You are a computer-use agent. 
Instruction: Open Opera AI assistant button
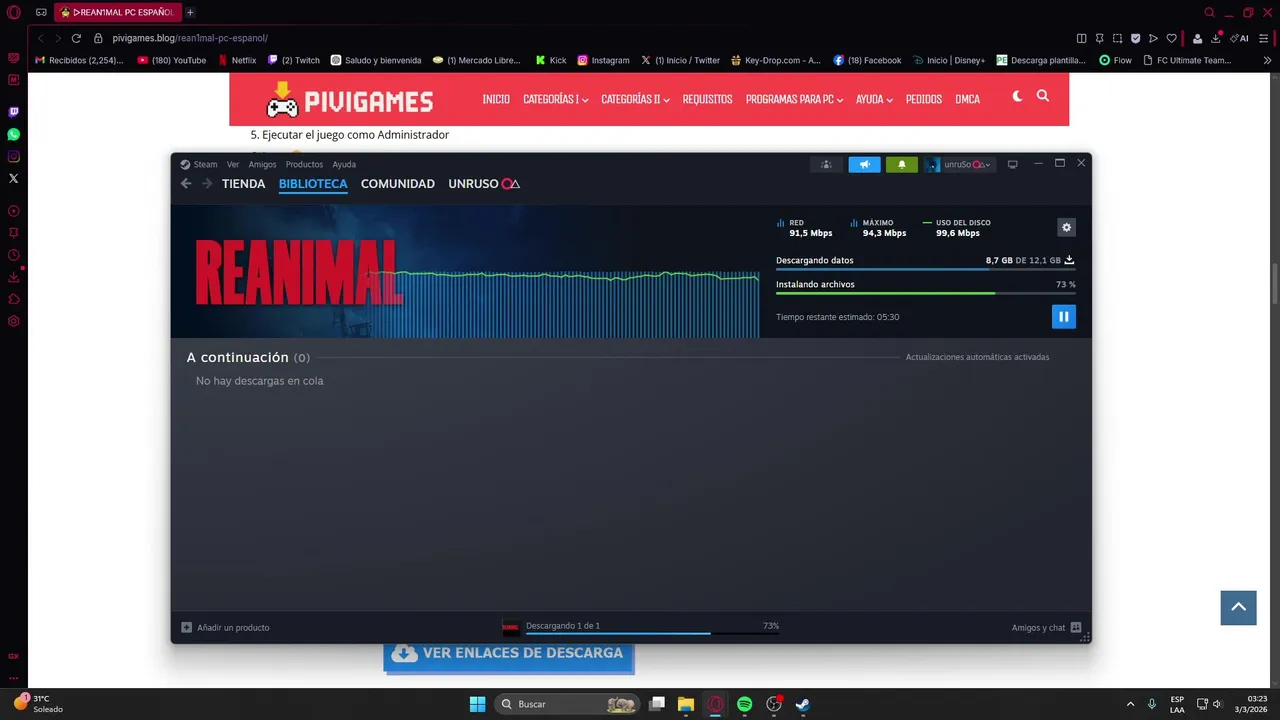(x=1240, y=38)
